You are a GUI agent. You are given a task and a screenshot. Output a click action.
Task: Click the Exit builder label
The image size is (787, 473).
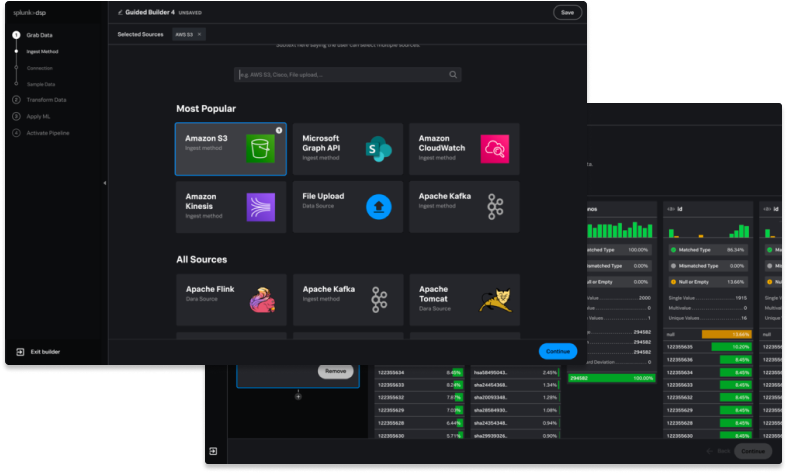click(x=45, y=352)
